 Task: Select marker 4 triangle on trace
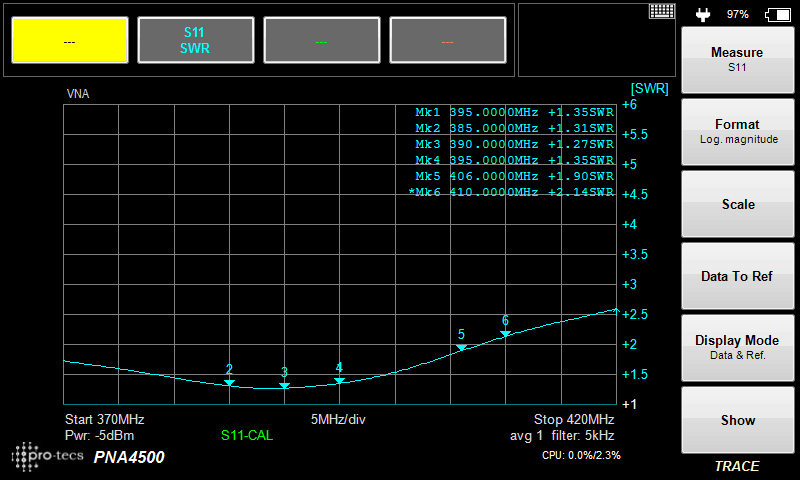339,380
